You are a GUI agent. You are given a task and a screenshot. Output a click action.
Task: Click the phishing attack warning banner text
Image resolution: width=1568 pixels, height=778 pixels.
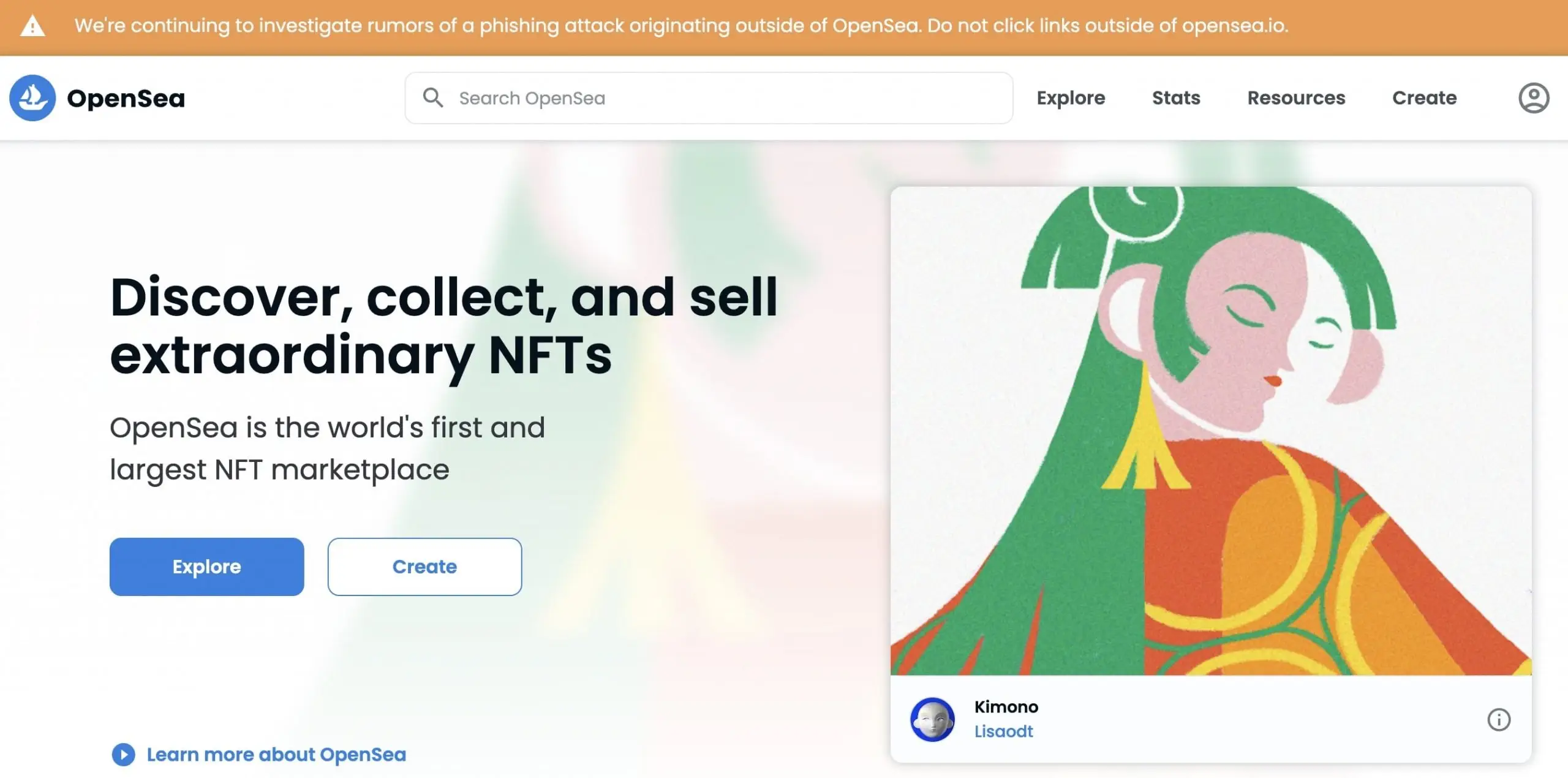pyautogui.click(x=681, y=26)
